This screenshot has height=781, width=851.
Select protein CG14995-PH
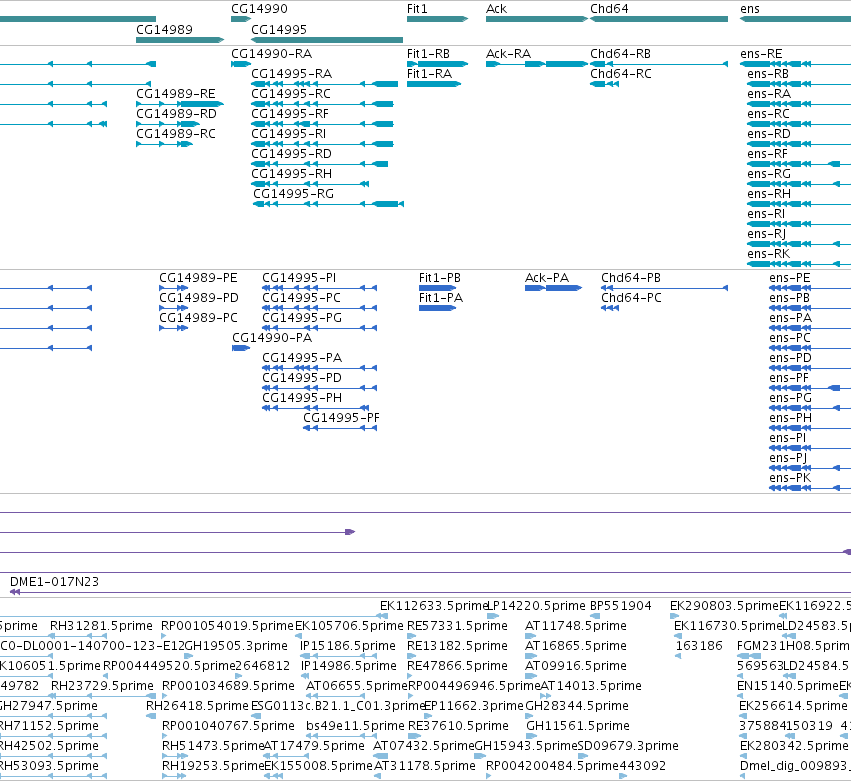tap(316, 408)
